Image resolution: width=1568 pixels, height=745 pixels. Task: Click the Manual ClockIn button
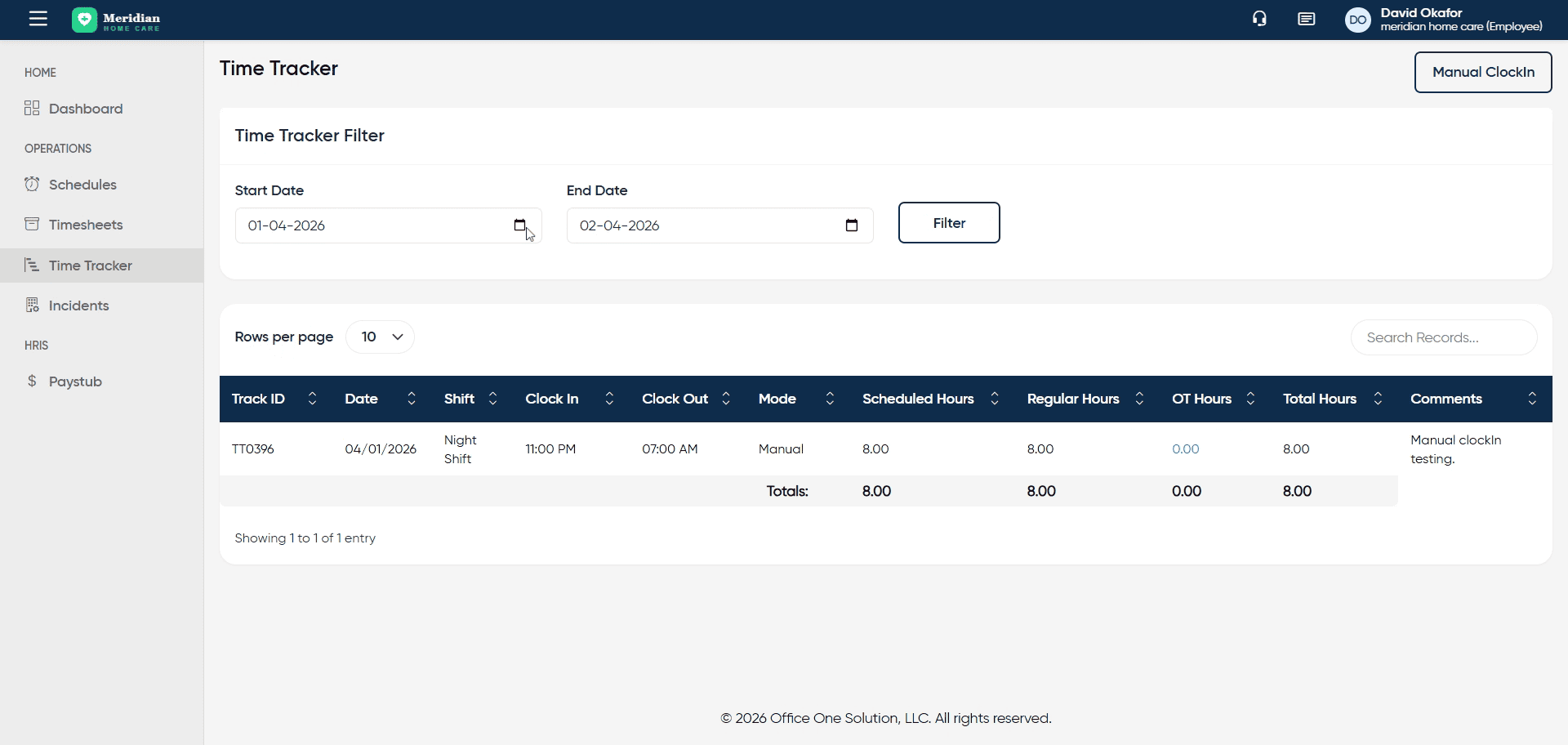pyautogui.click(x=1482, y=72)
